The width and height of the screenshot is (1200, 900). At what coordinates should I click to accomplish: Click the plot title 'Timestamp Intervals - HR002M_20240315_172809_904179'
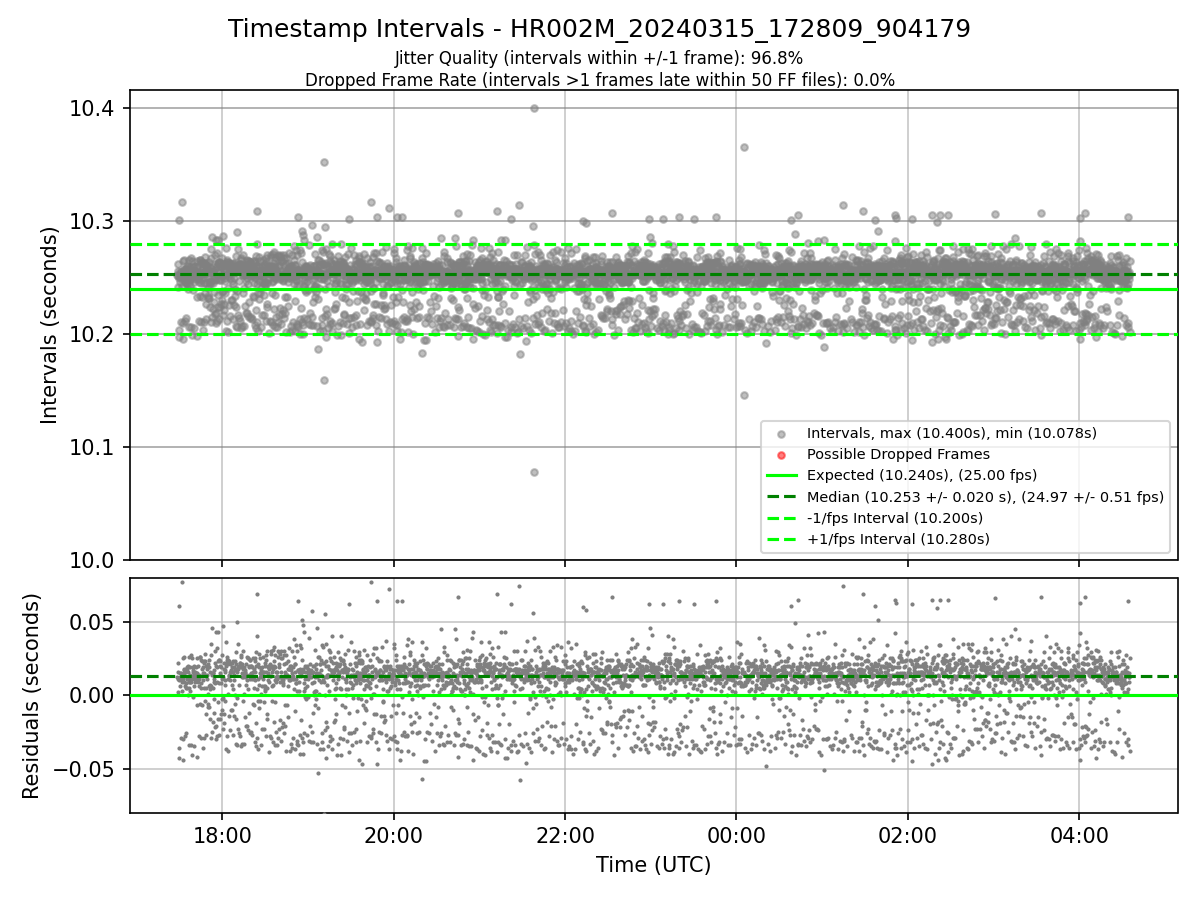pyautogui.click(x=599, y=29)
